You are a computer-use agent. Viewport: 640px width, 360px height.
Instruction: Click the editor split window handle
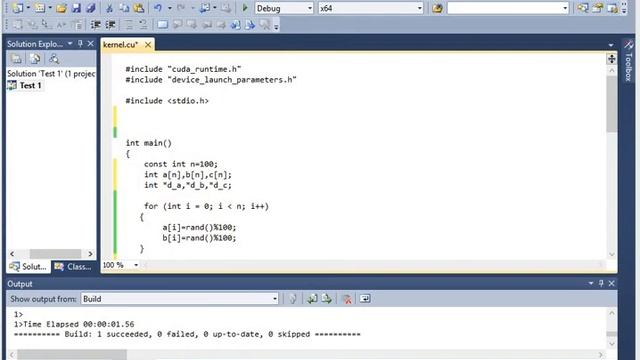[611, 59]
